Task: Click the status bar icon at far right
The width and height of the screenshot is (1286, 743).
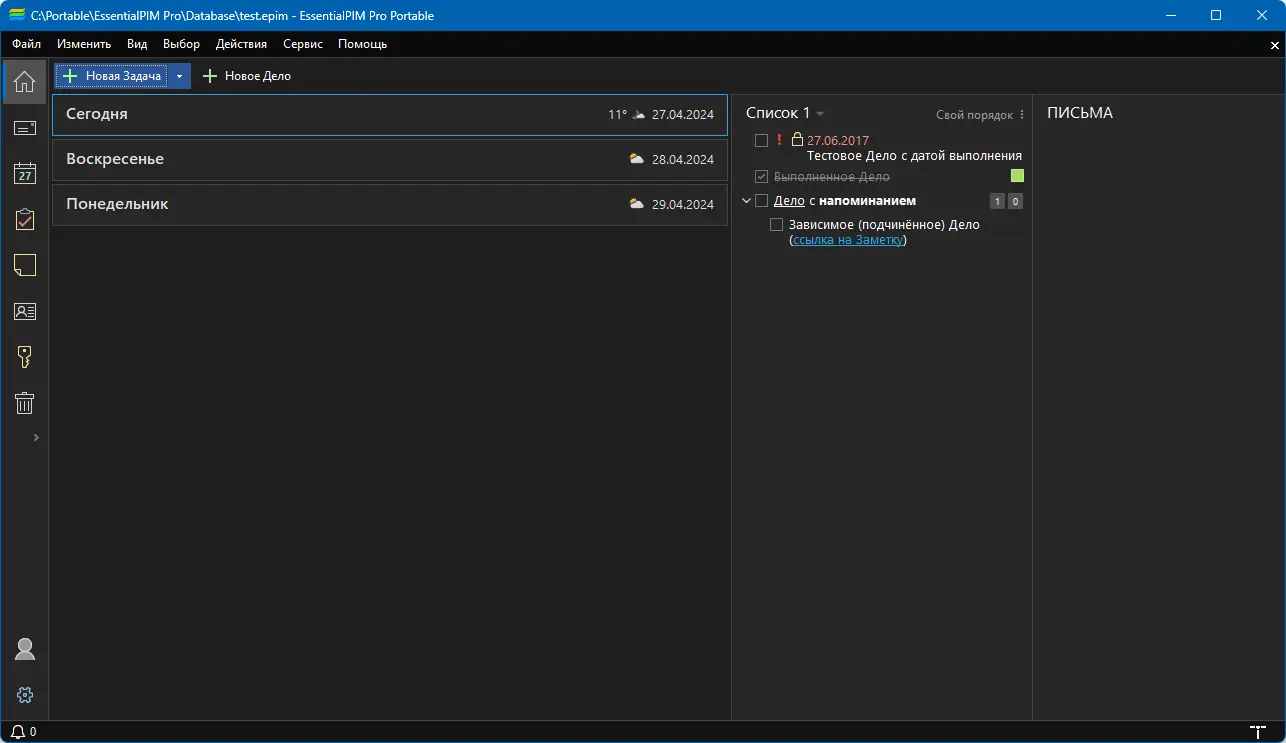Action: [x=1258, y=732]
